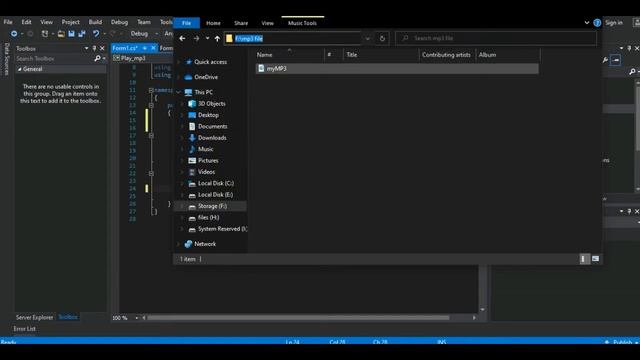Click the wrench icon in right panel

pos(605,60)
